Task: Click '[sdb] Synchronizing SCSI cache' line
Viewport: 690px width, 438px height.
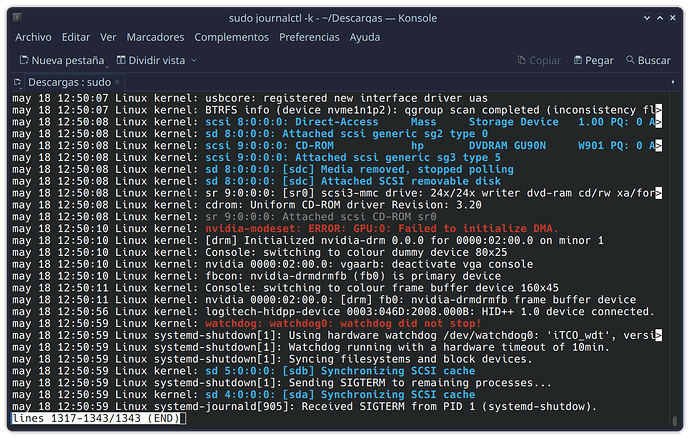Action: pos(243,371)
